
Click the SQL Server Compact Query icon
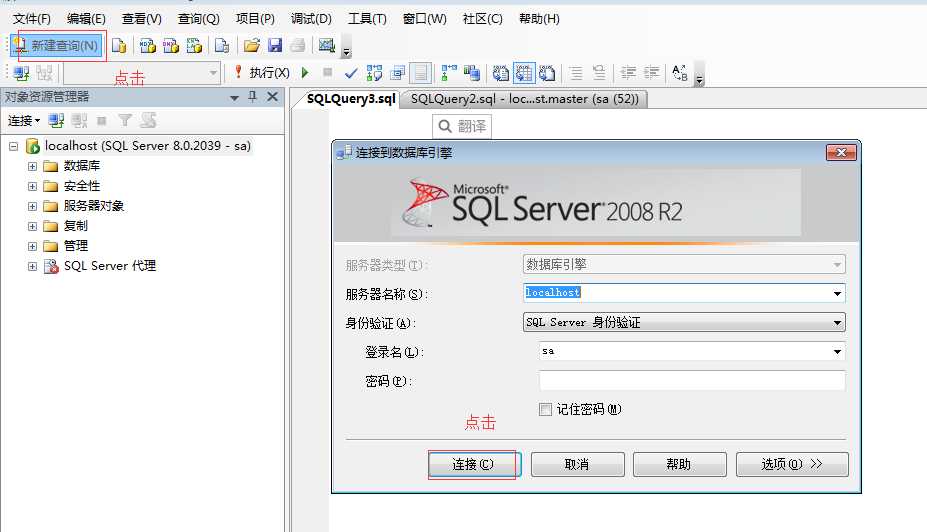(x=222, y=46)
